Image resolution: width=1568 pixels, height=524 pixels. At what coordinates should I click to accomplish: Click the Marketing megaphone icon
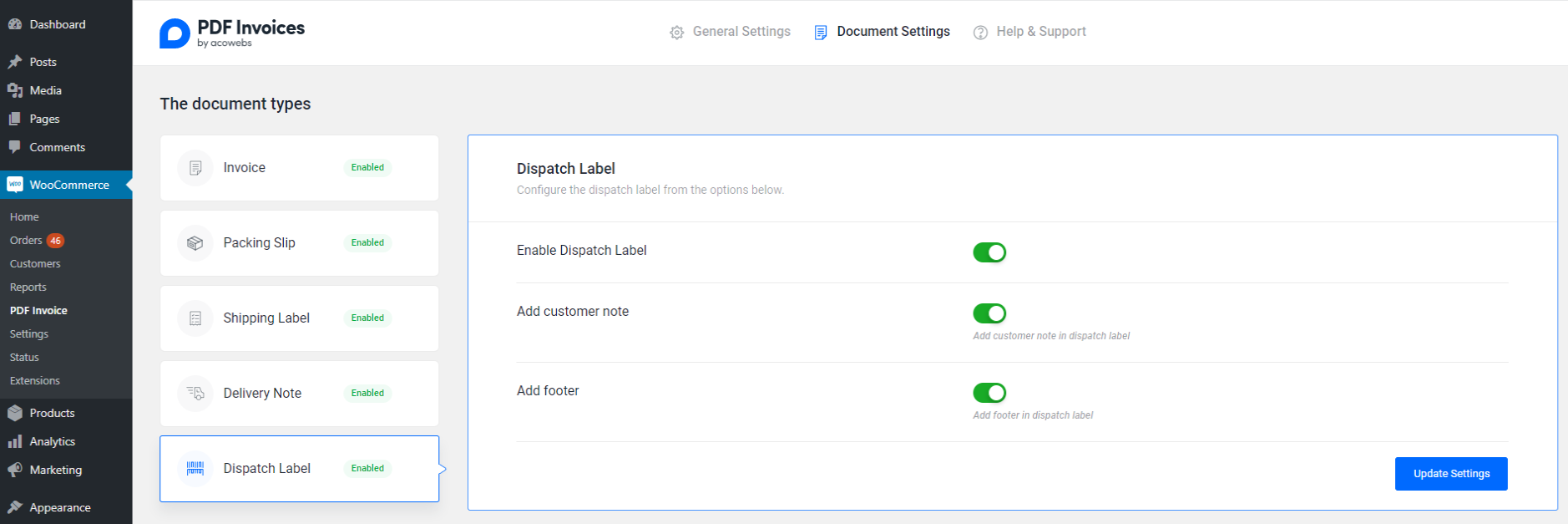(15, 470)
